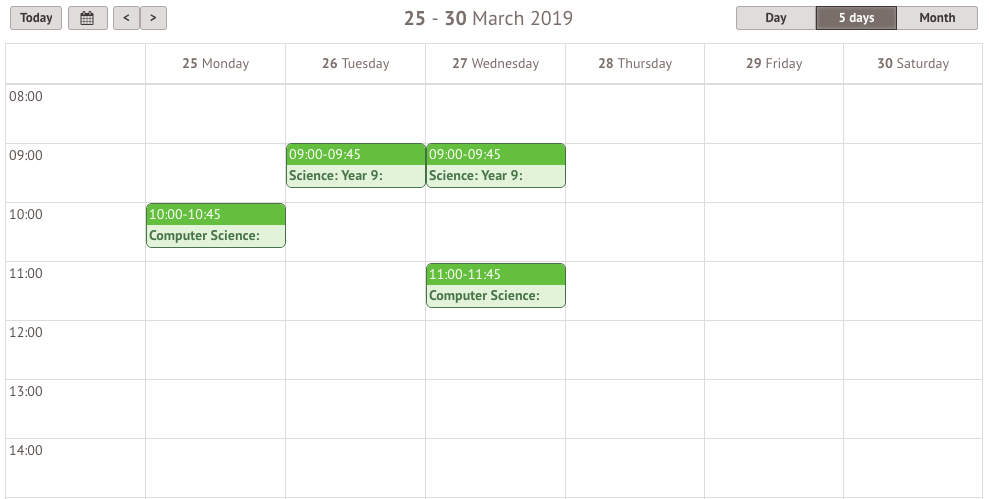
Task: Go to next week arrow
Action: click(x=153, y=18)
